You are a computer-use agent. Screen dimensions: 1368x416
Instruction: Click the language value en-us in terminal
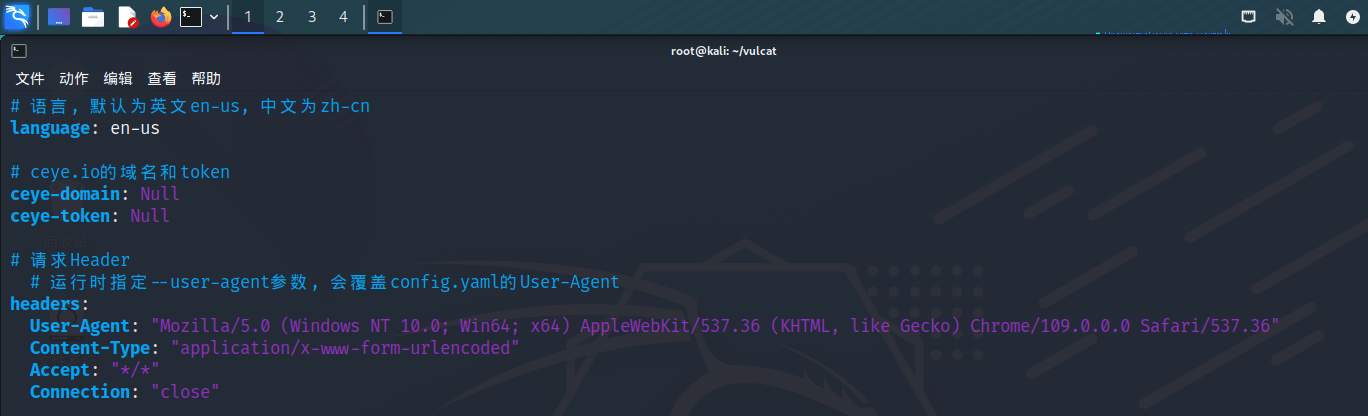point(135,128)
